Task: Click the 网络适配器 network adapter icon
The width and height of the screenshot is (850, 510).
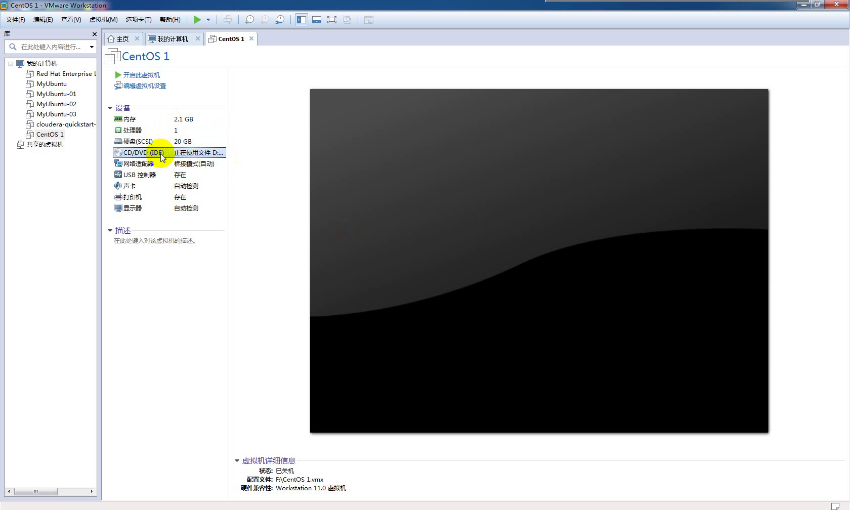Action: tap(118, 163)
